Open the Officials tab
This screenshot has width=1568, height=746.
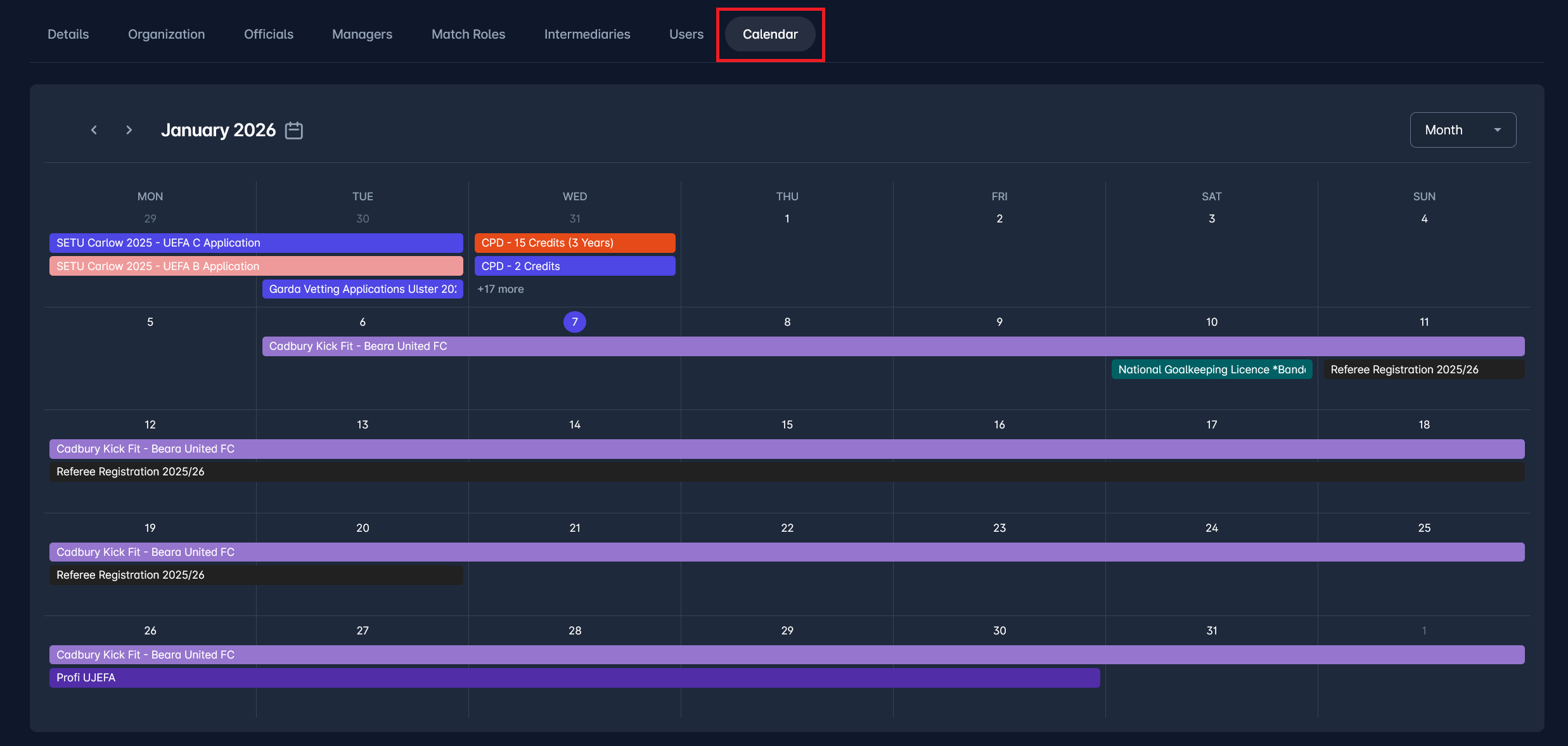tap(269, 34)
